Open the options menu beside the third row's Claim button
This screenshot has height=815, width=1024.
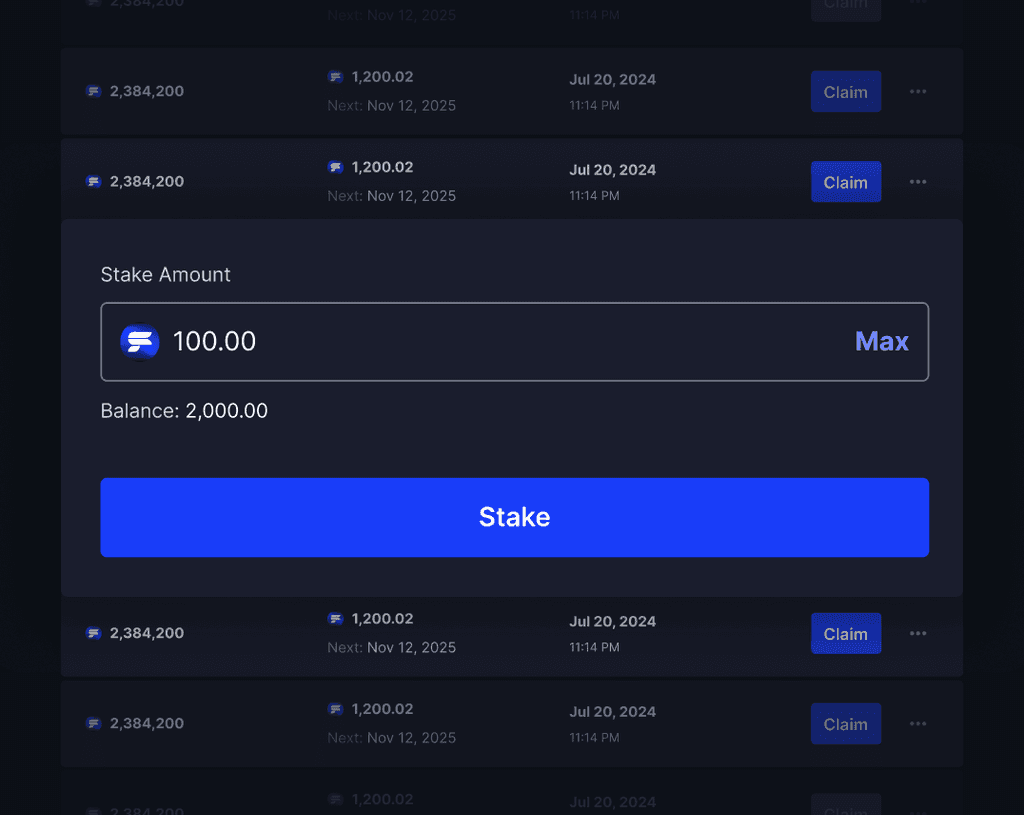point(918,181)
